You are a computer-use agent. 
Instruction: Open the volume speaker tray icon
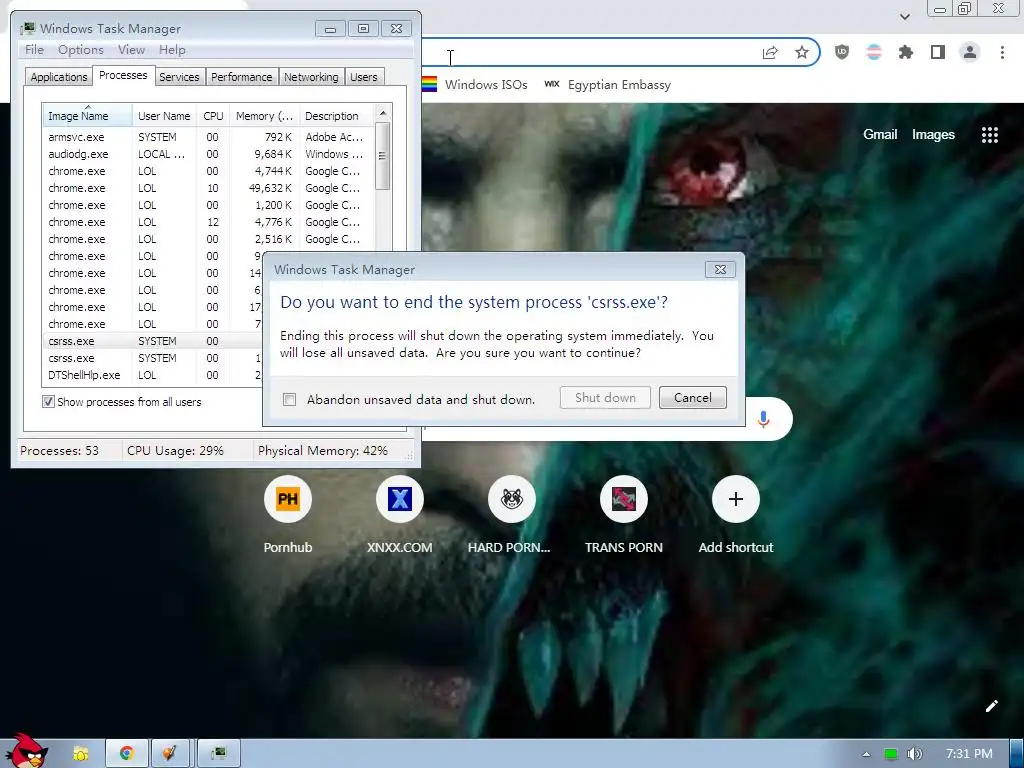coord(915,754)
